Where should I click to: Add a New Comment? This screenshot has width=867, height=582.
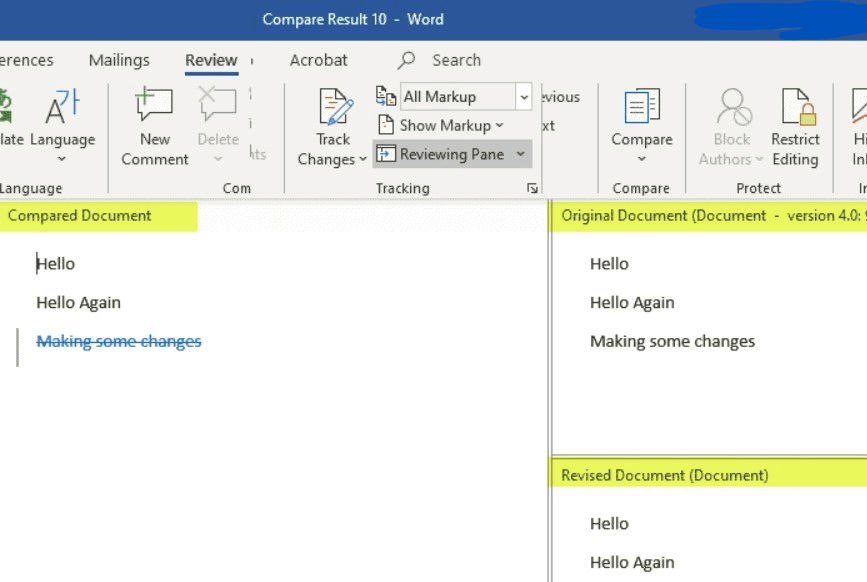click(x=154, y=126)
